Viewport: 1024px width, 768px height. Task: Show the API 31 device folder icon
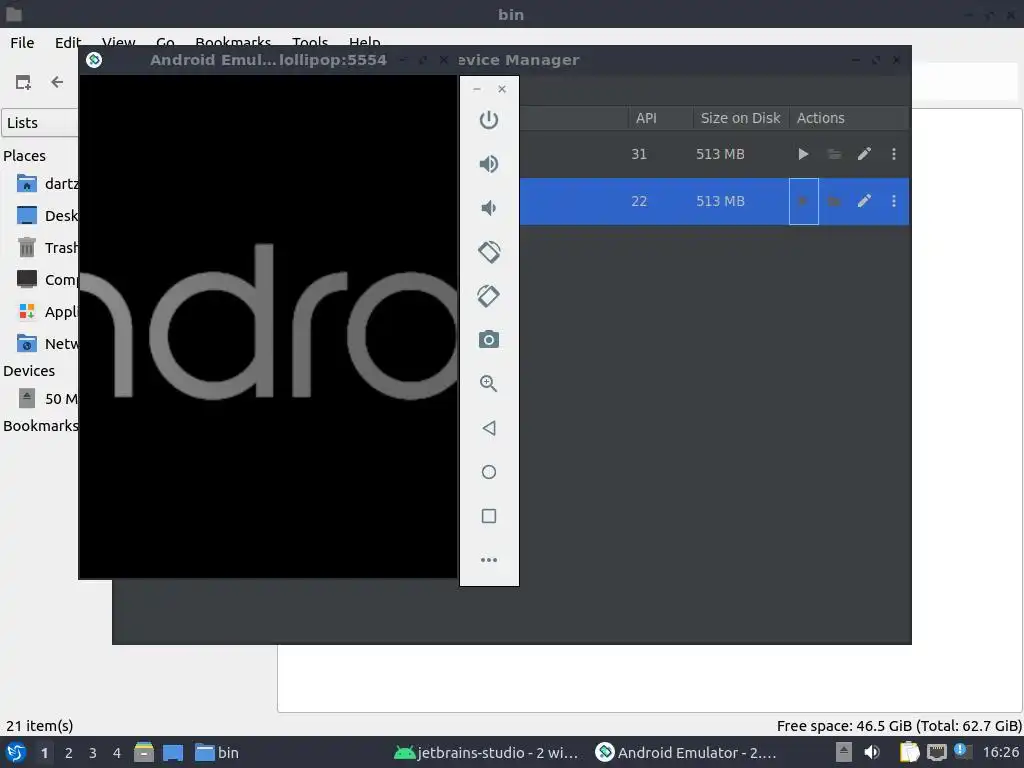coord(834,154)
